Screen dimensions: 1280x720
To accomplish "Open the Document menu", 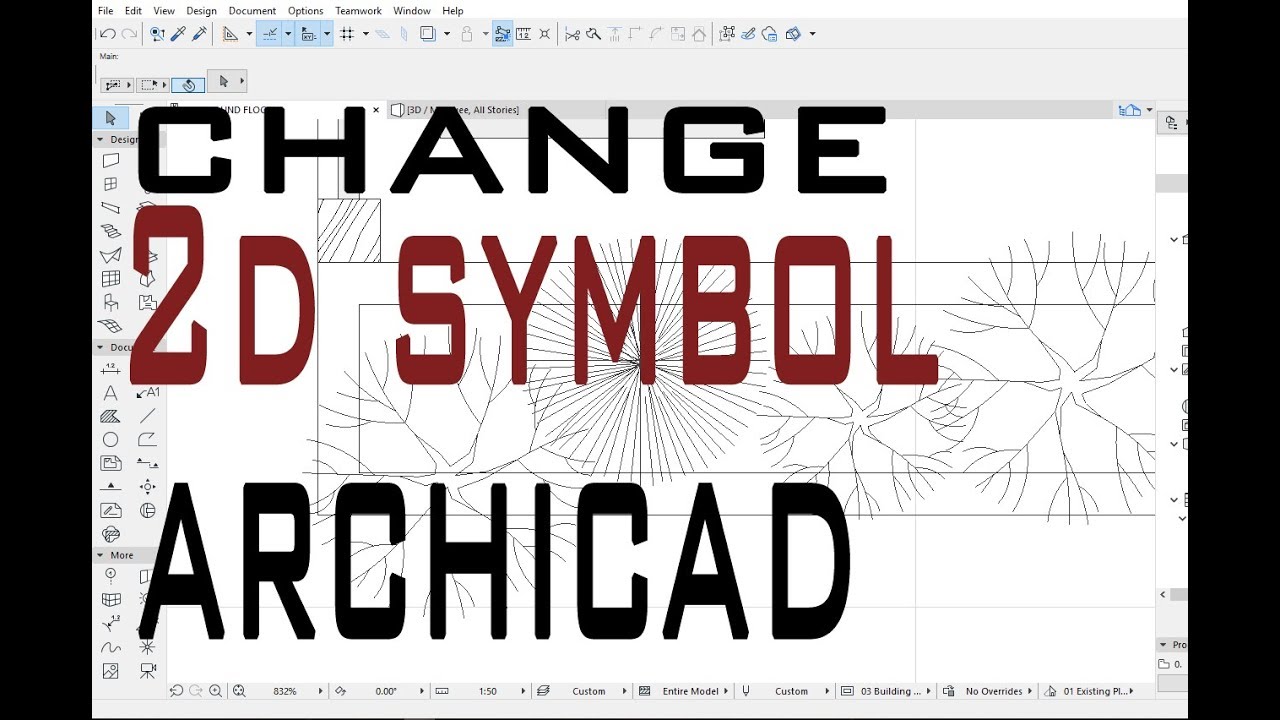I will tap(252, 11).
